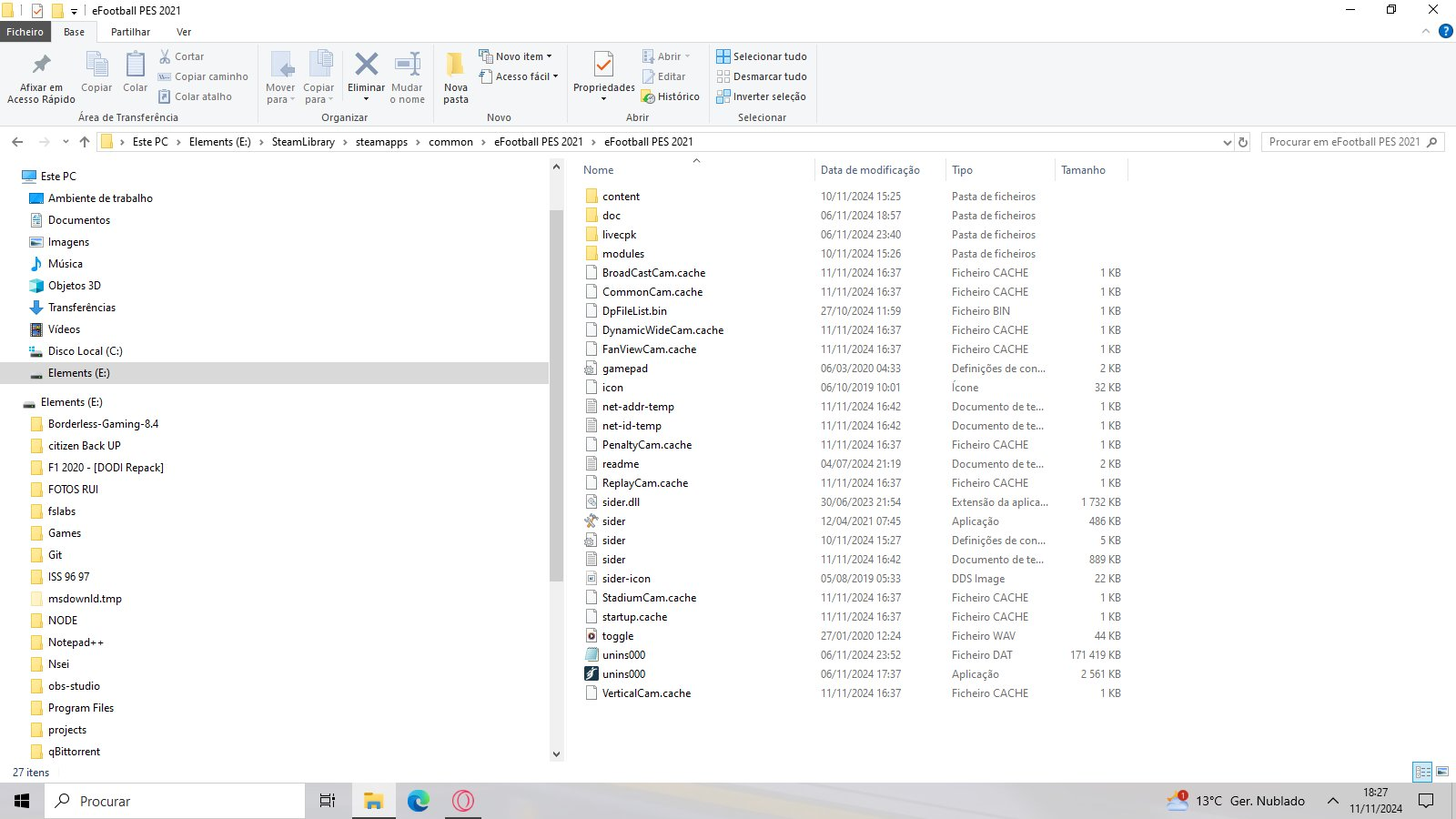Open the Windows Start menu
This screenshot has height=819, width=1456.
22,801
